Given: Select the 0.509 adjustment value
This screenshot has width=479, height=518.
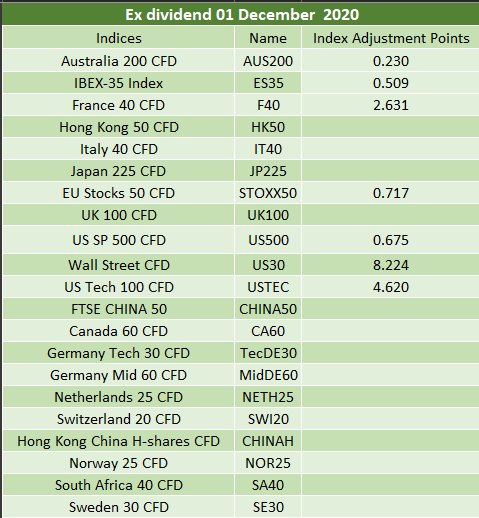Looking at the screenshot, I should 391,83.
